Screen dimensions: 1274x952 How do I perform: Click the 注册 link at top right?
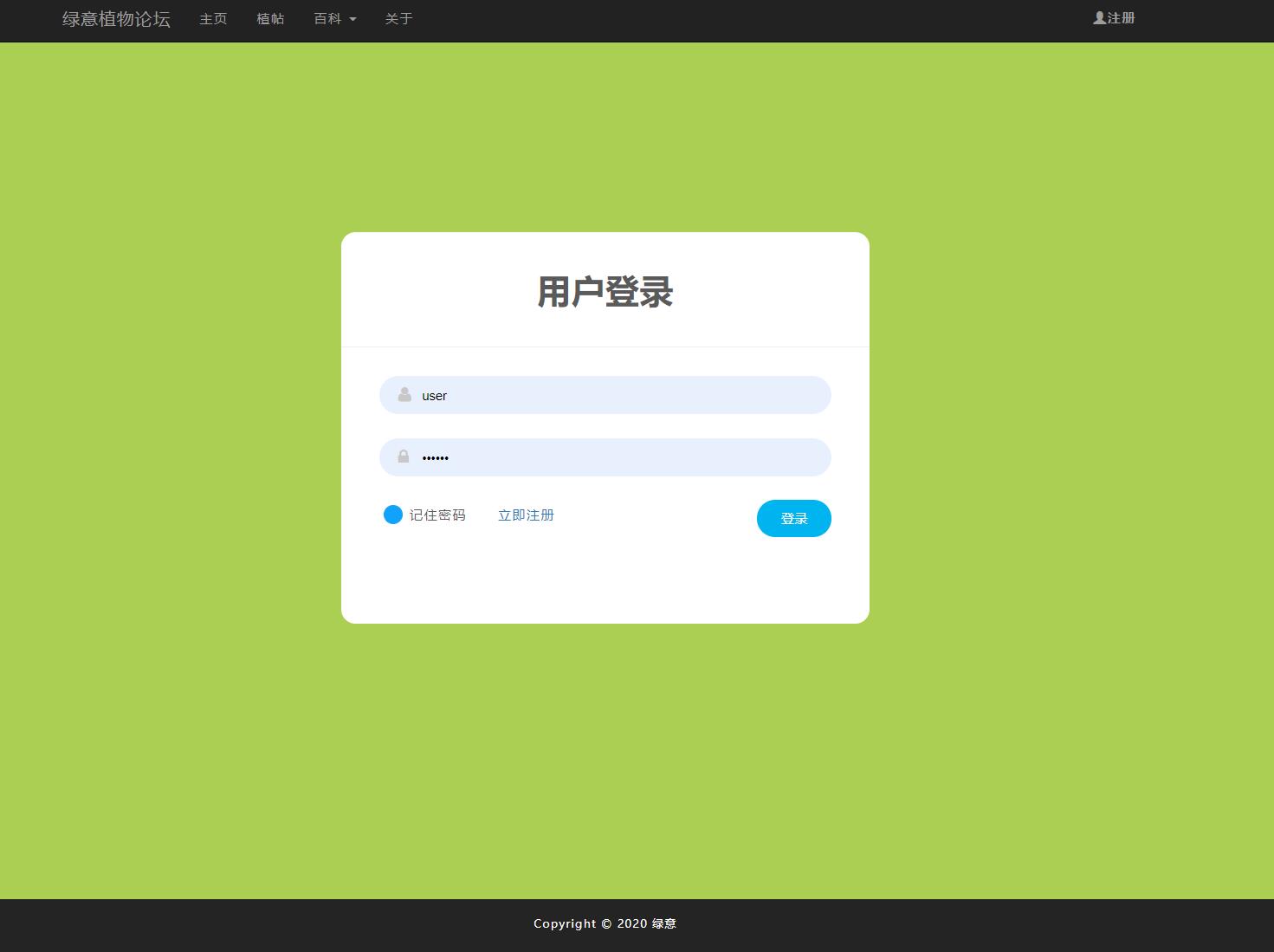click(x=1117, y=17)
